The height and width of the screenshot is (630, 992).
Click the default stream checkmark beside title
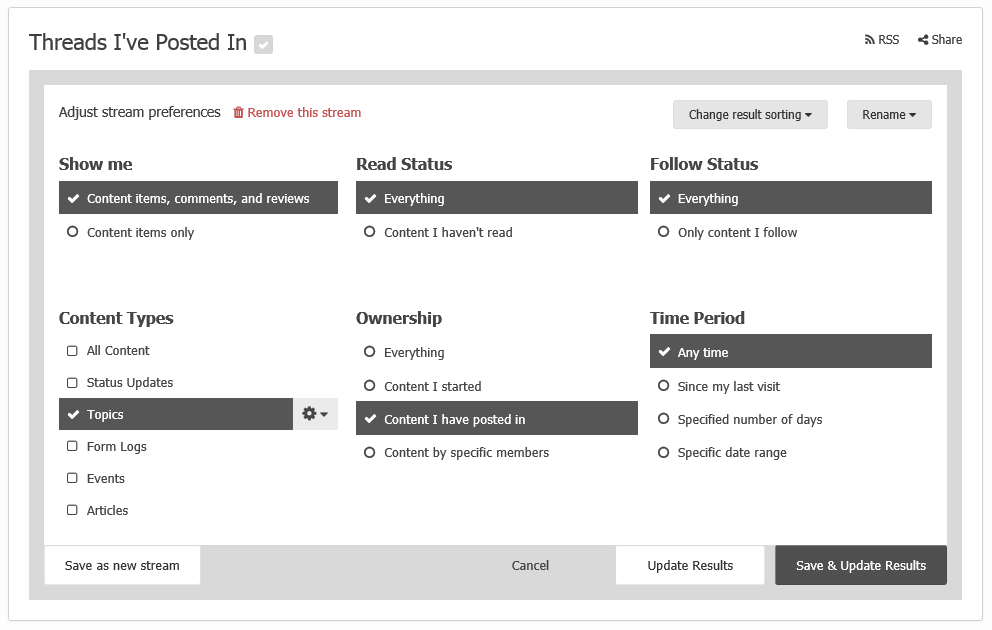[x=263, y=44]
